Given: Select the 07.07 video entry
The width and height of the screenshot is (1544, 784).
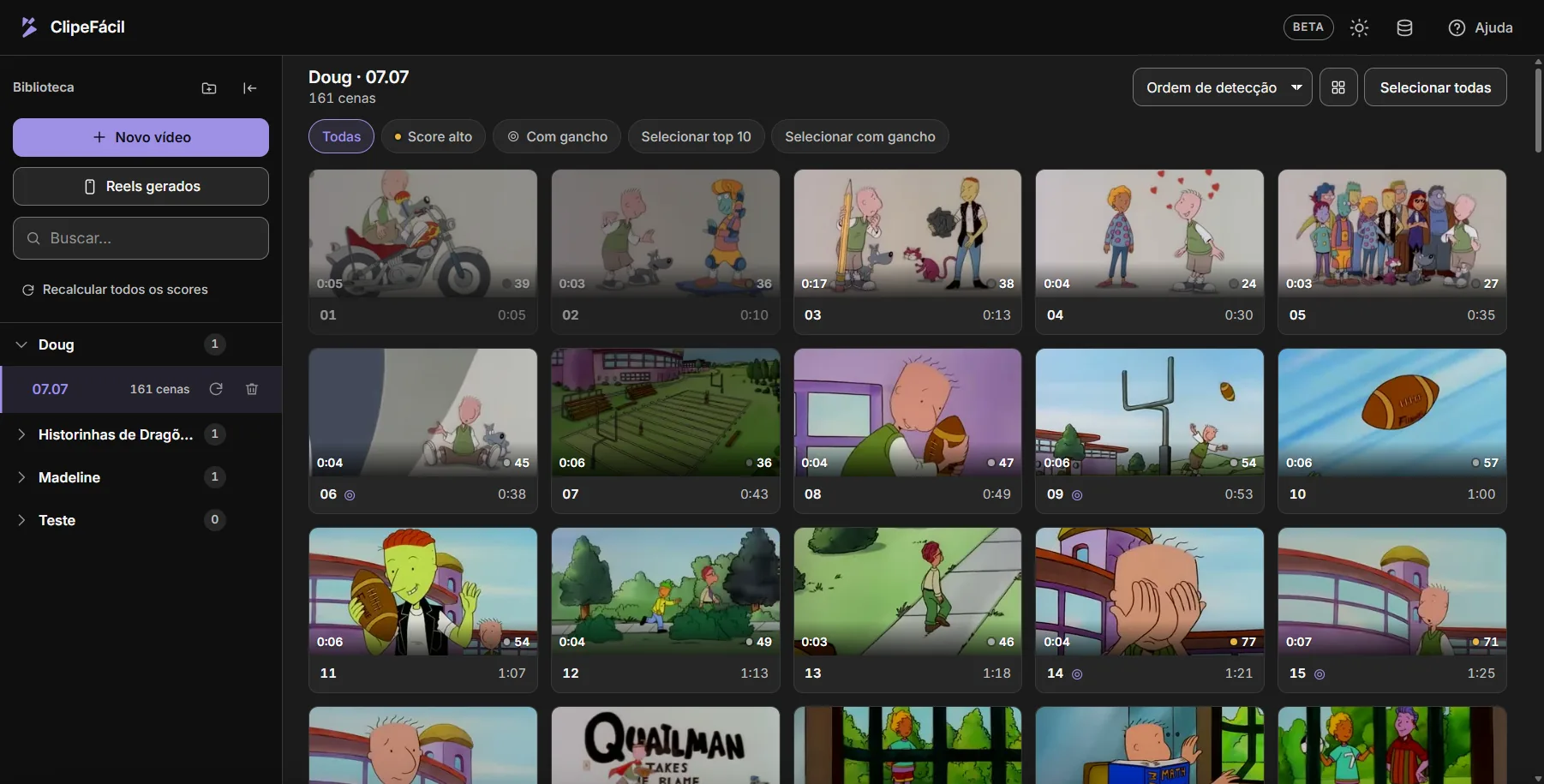Looking at the screenshot, I should click(141, 389).
